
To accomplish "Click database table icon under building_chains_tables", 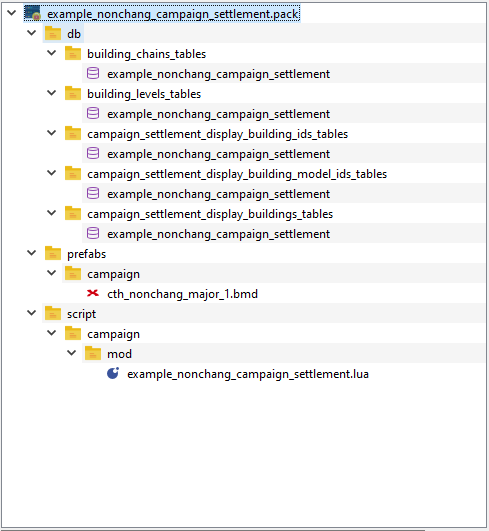I will (93, 73).
